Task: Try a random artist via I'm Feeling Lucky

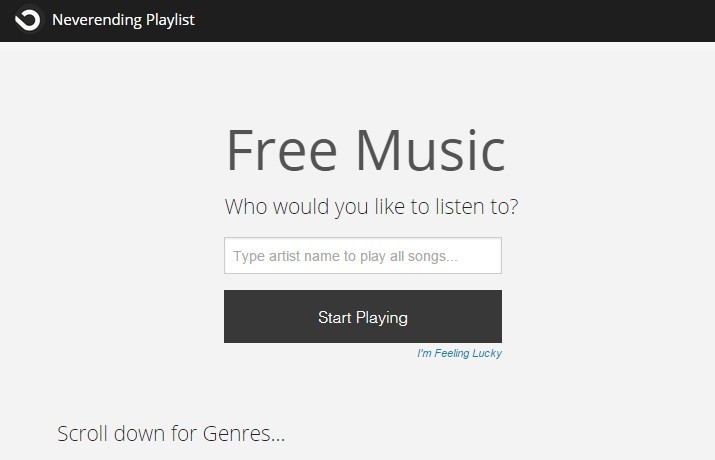Action: pos(459,353)
